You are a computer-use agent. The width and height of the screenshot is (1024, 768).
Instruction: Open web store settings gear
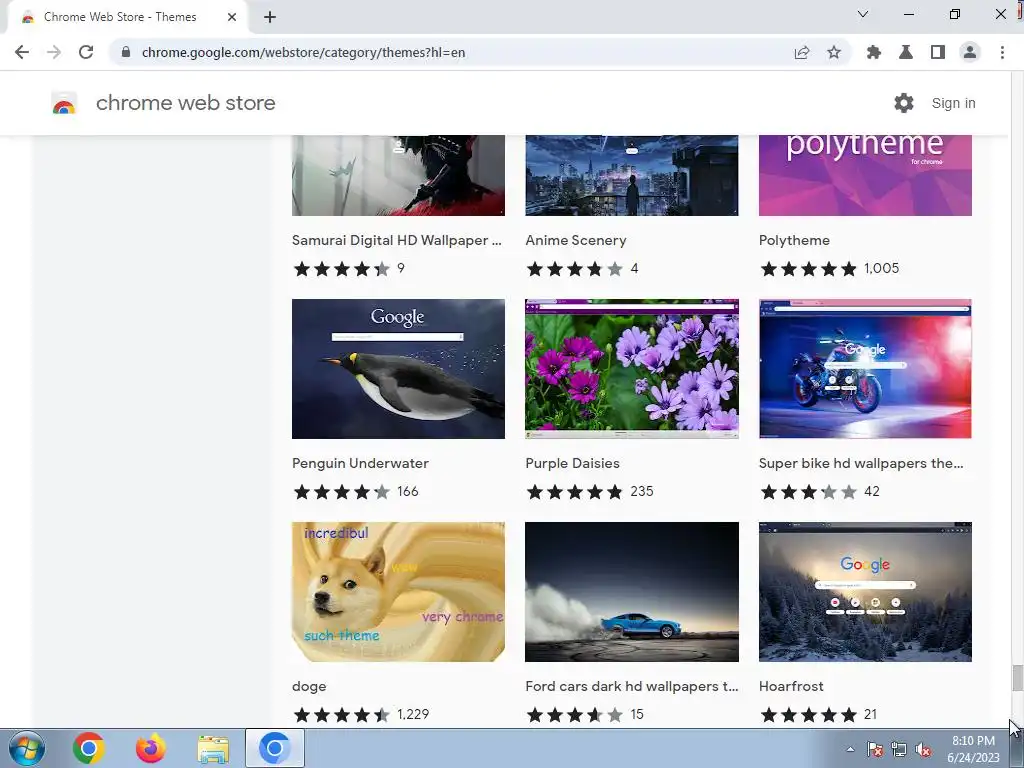pos(904,103)
